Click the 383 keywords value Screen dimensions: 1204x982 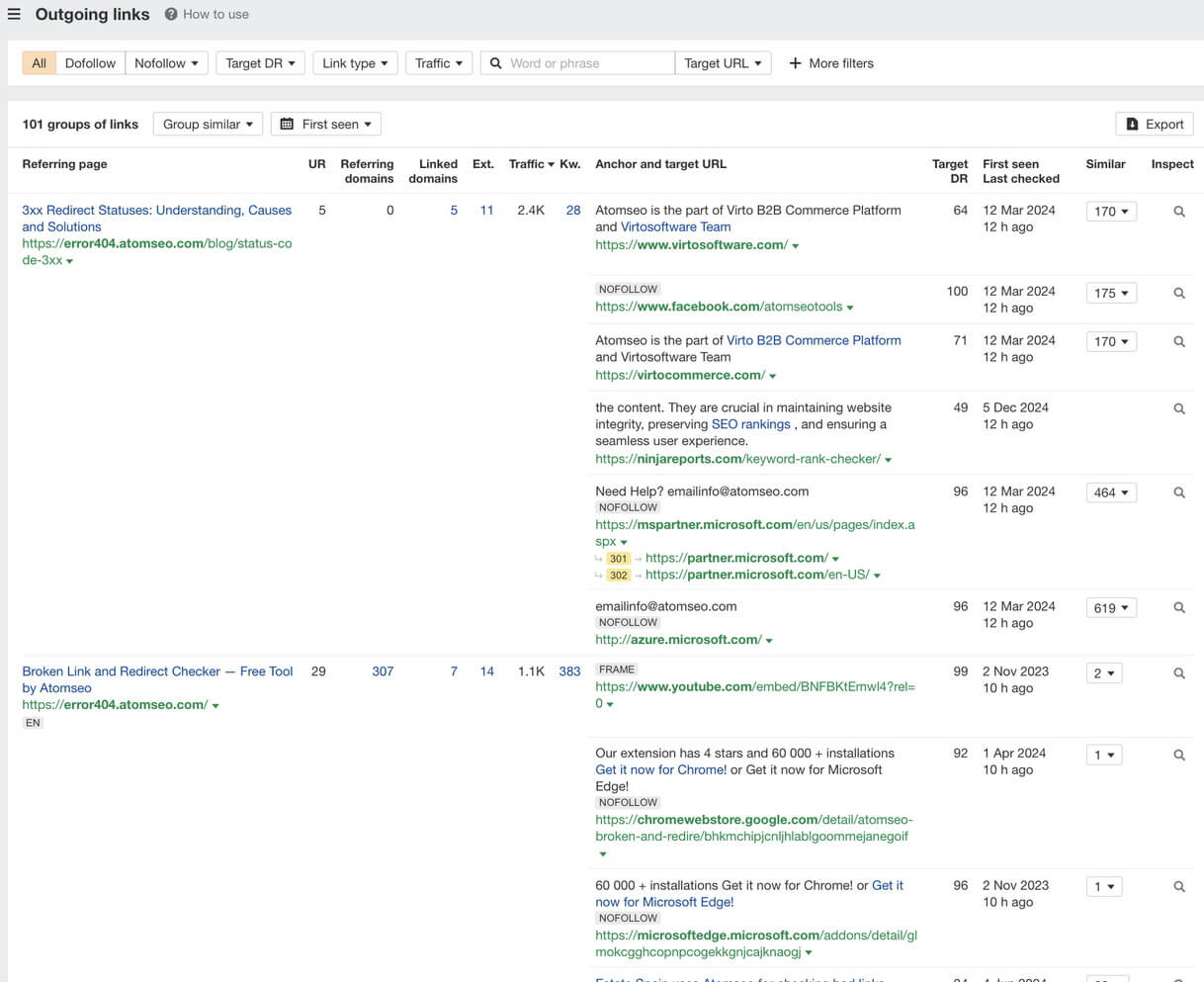(569, 671)
